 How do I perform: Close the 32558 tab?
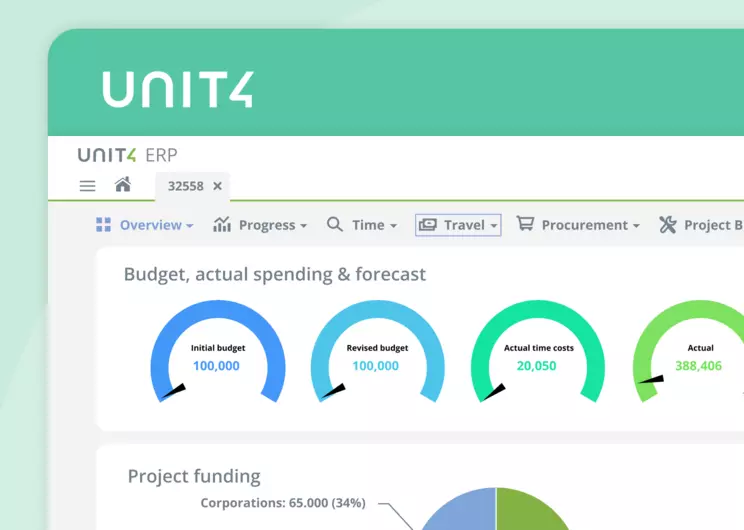coord(217,186)
